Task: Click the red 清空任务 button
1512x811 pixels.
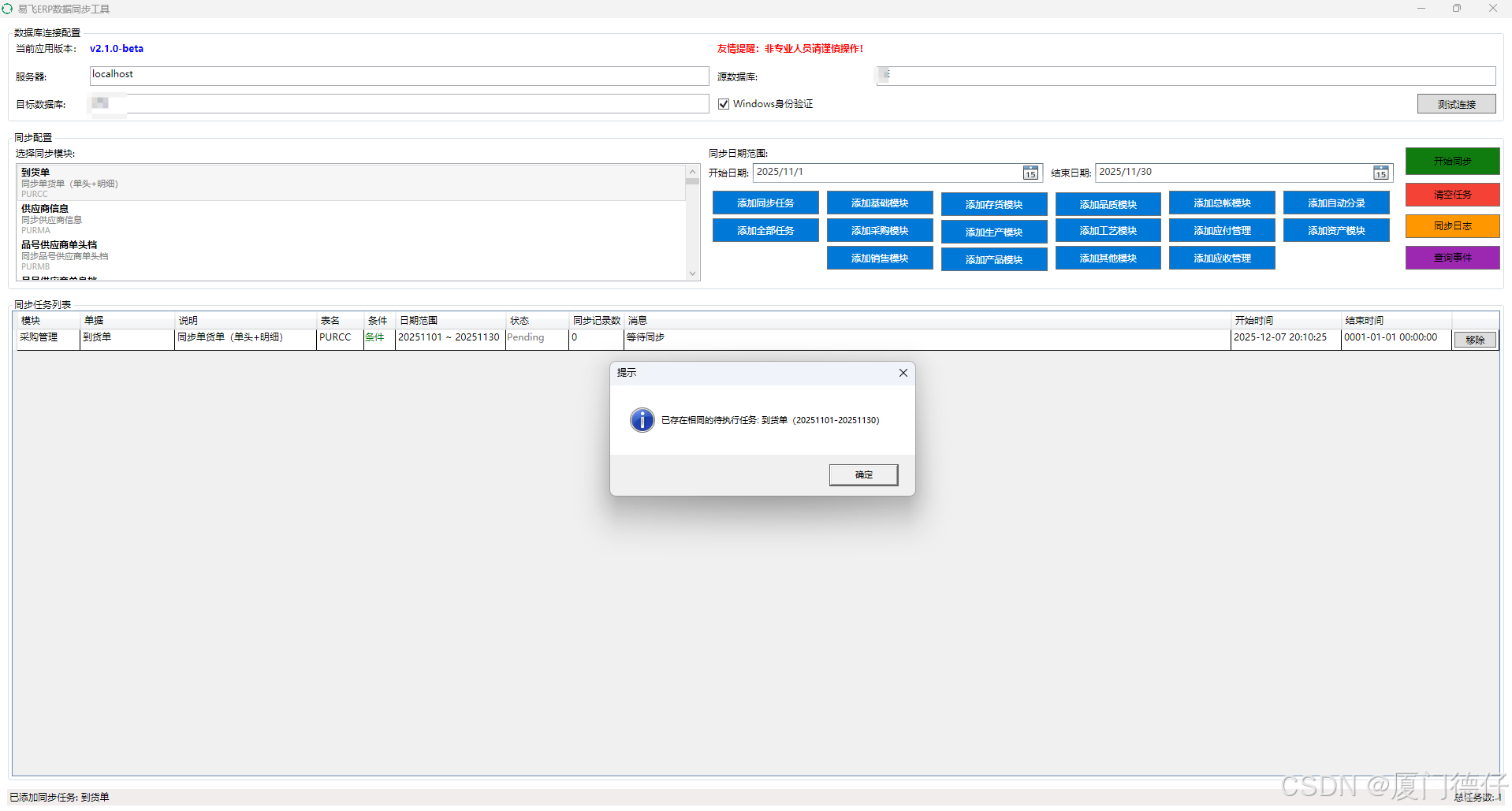Action: [1452, 195]
